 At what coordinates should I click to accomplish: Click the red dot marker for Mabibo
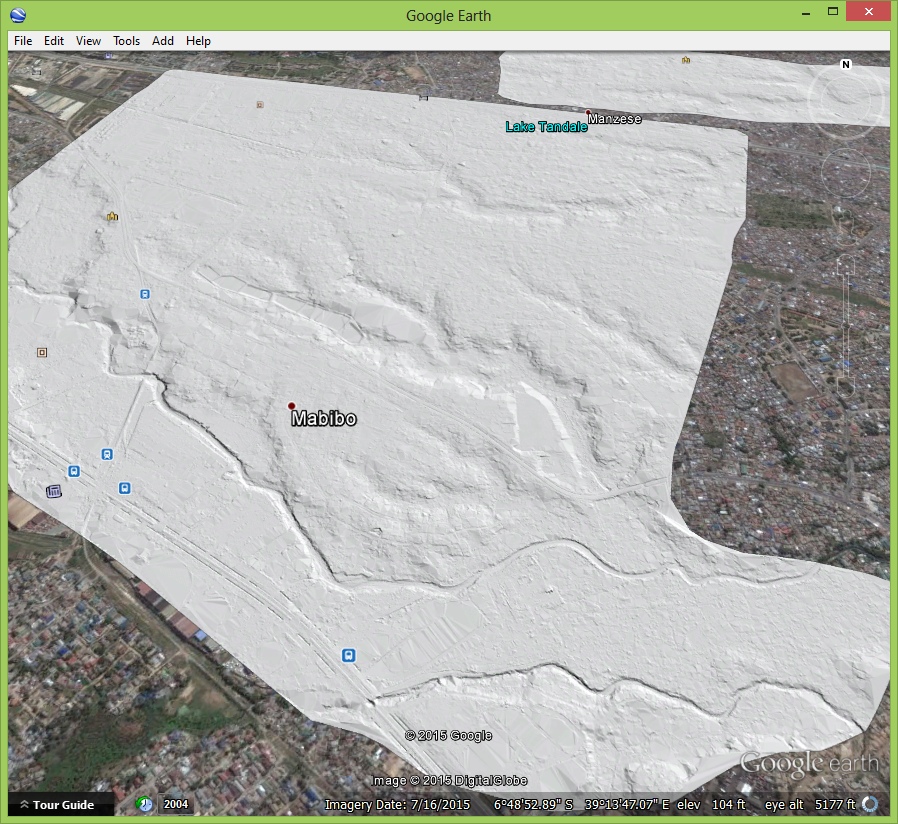click(x=292, y=406)
